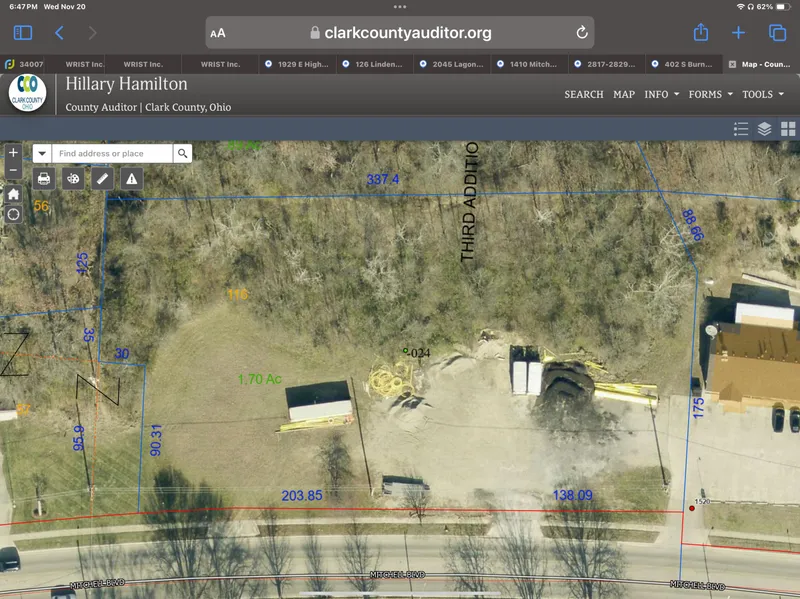
Task: Click the warning triangle tool icon
Action: coord(131,179)
